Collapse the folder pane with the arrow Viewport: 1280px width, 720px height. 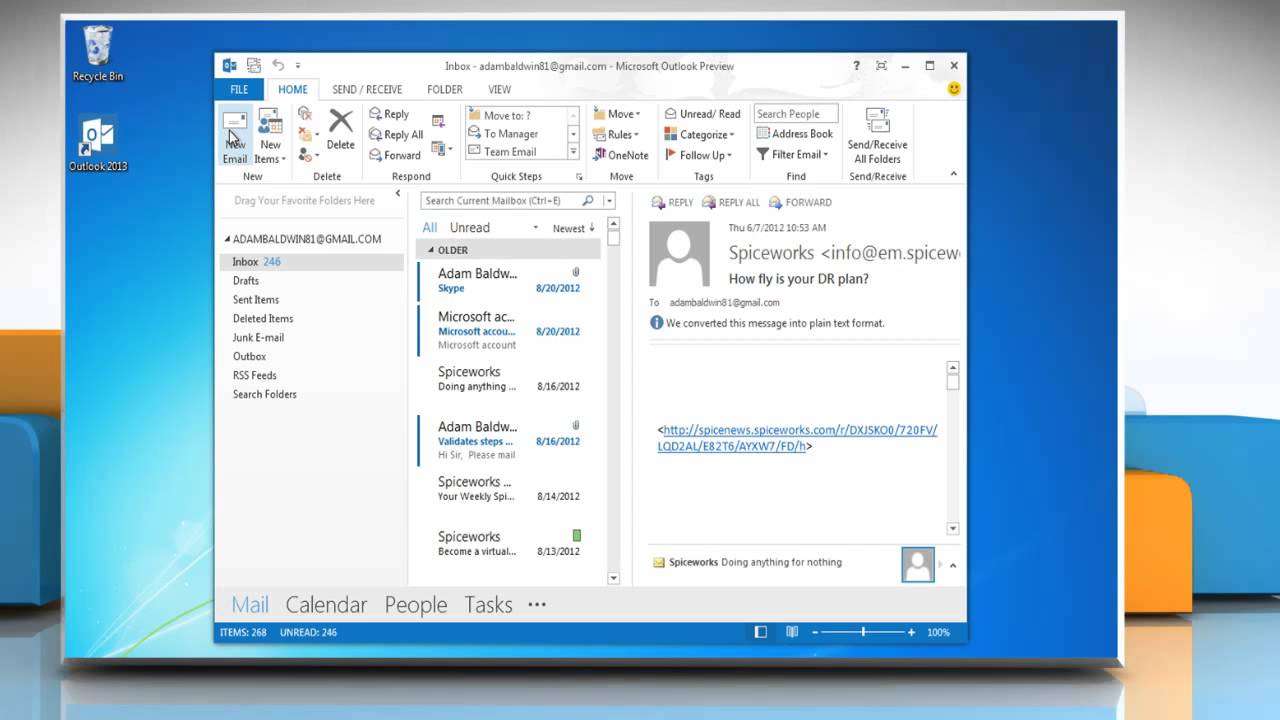(397, 194)
